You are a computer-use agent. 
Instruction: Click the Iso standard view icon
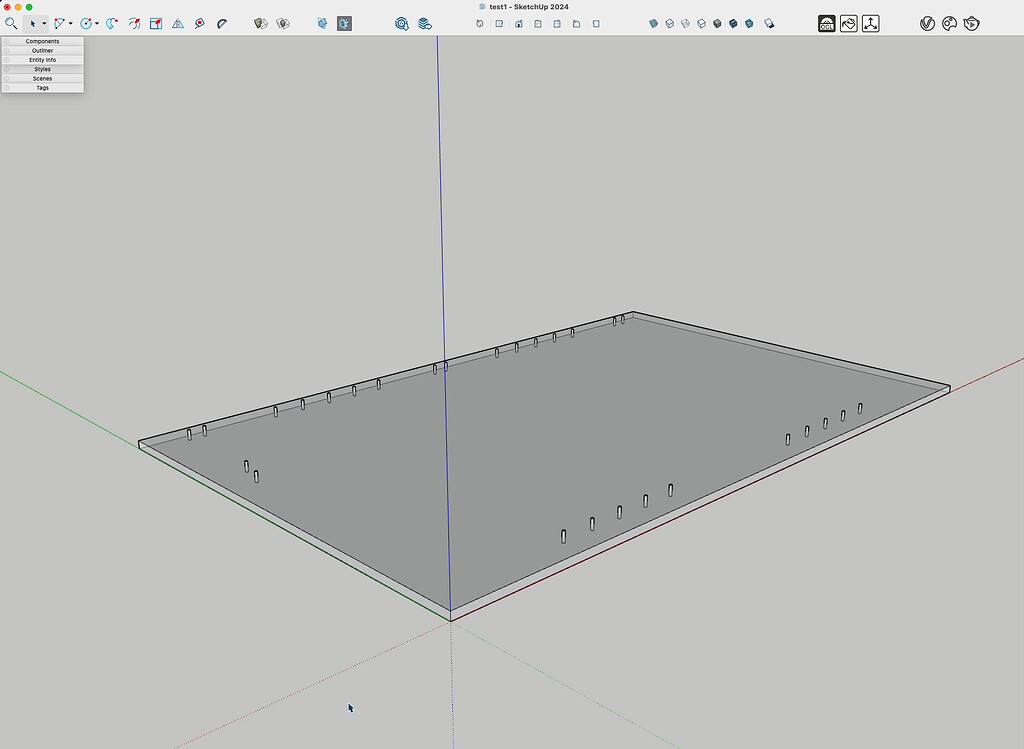(480, 23)
